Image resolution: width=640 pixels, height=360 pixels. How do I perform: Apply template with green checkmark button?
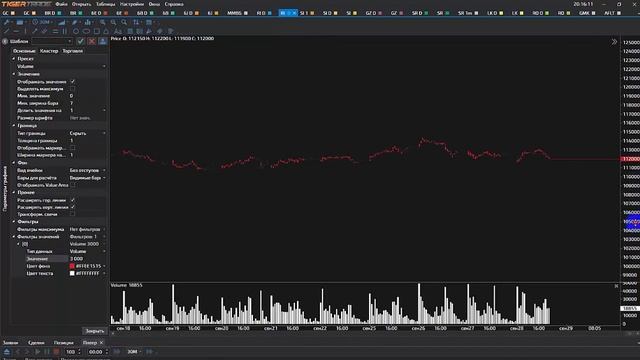[x=80, y=41]
